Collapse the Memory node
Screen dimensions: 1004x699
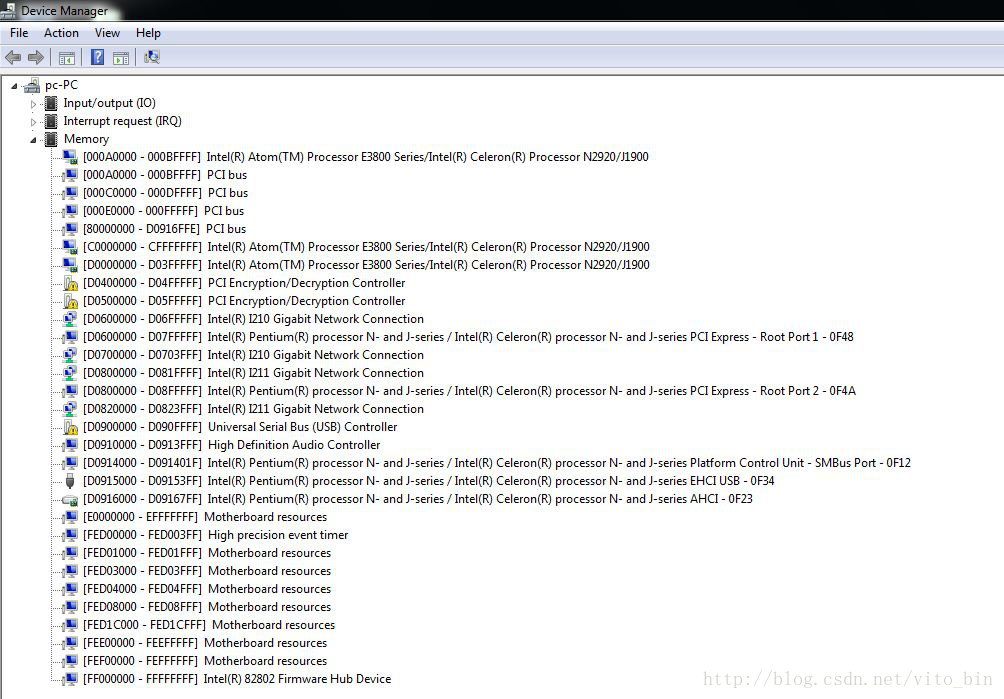tap(33, 140)
